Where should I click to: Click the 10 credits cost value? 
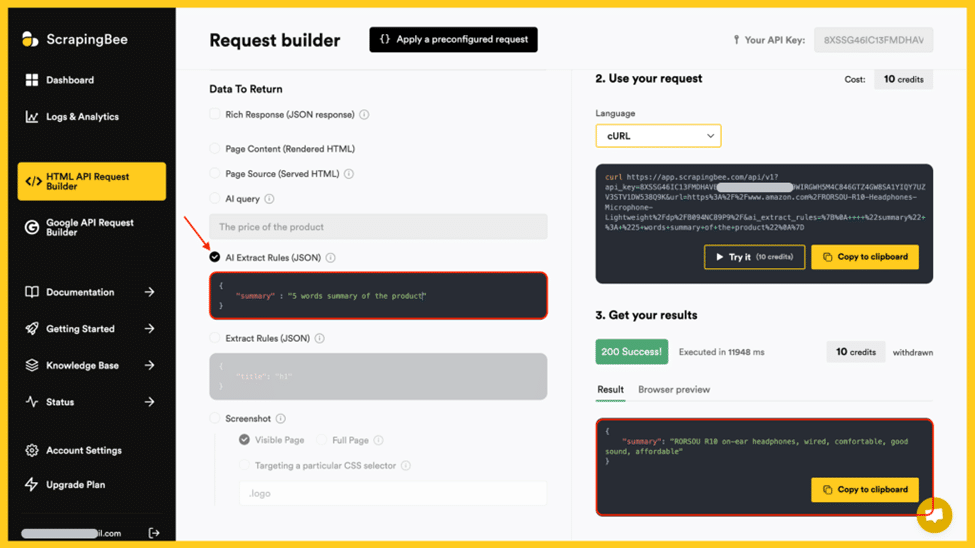pyautogui.click(x=903, y=79)
